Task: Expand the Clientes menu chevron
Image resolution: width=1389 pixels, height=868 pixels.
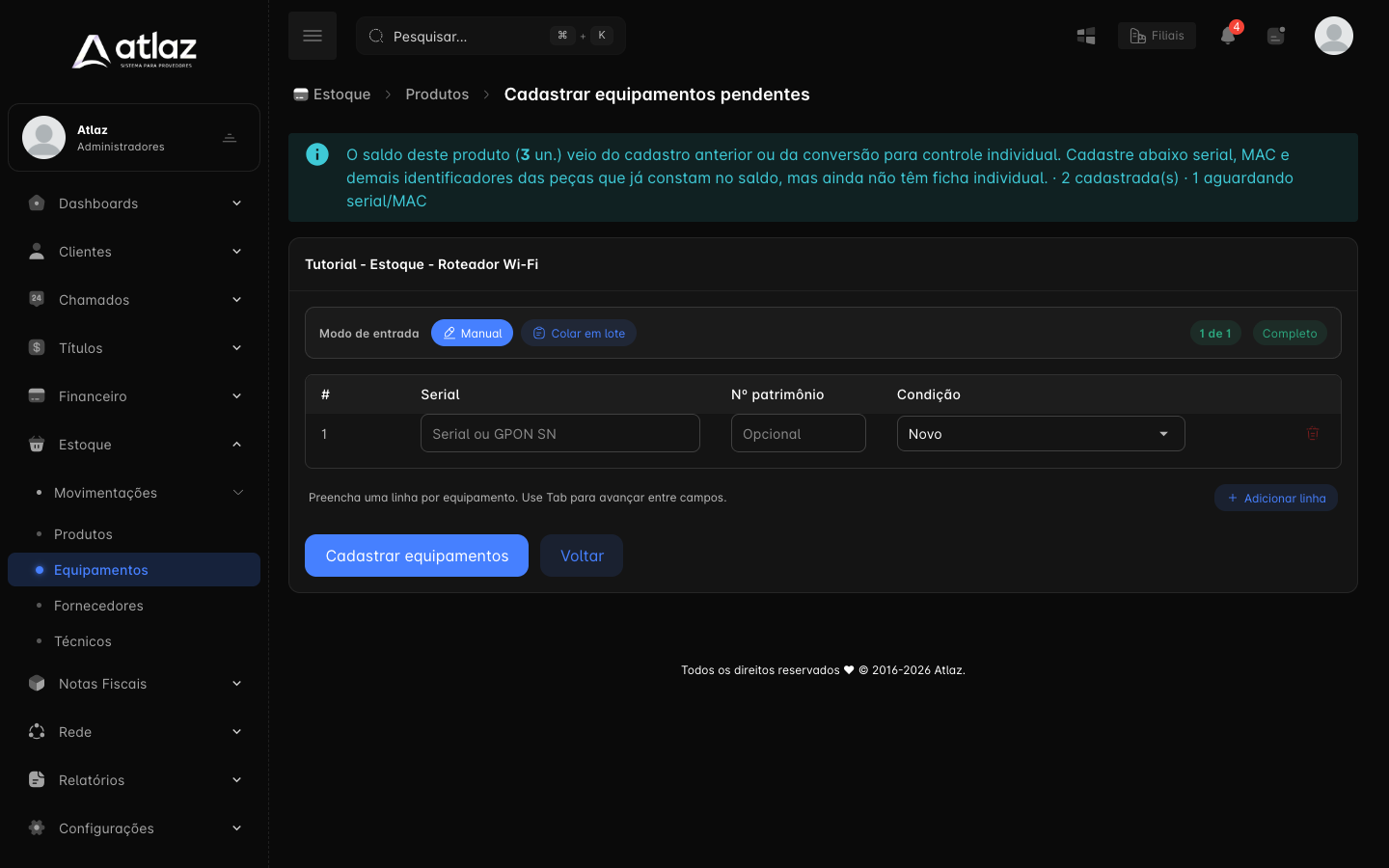Action: pyautogui.click(x=236, y=251)
